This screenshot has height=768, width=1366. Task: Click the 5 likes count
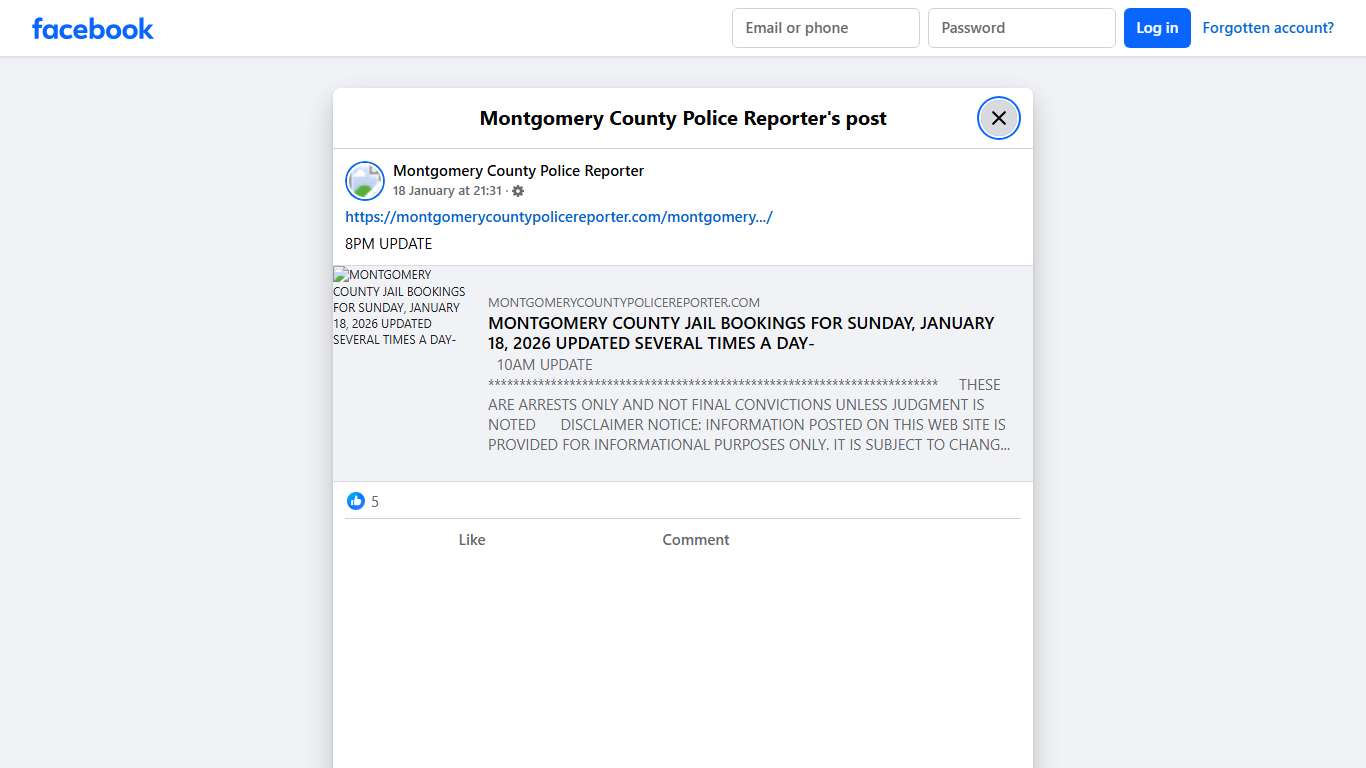pyautogui.click(x=375, y=500)
